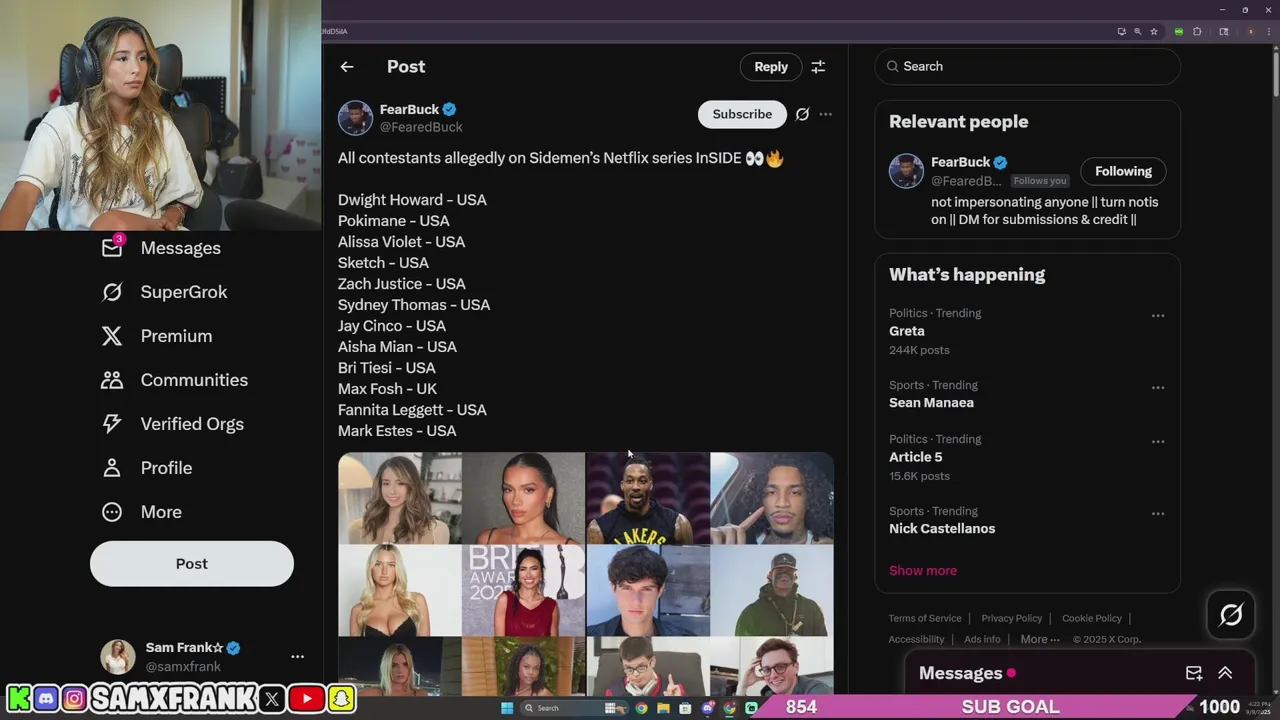This screenshot has height=720, width=1280.
Task: Expand the footer More dropdown
Action: point(1040,639)
